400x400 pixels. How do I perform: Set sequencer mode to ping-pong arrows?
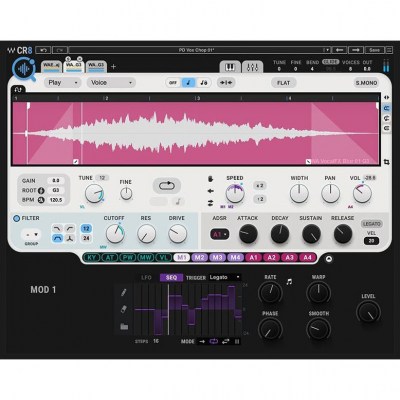225,341
